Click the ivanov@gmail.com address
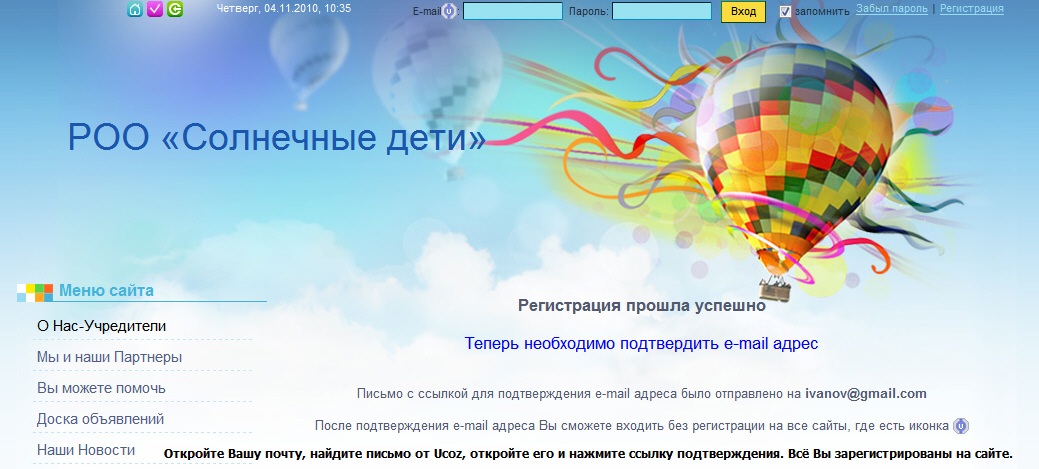 (x=866, y=393)
